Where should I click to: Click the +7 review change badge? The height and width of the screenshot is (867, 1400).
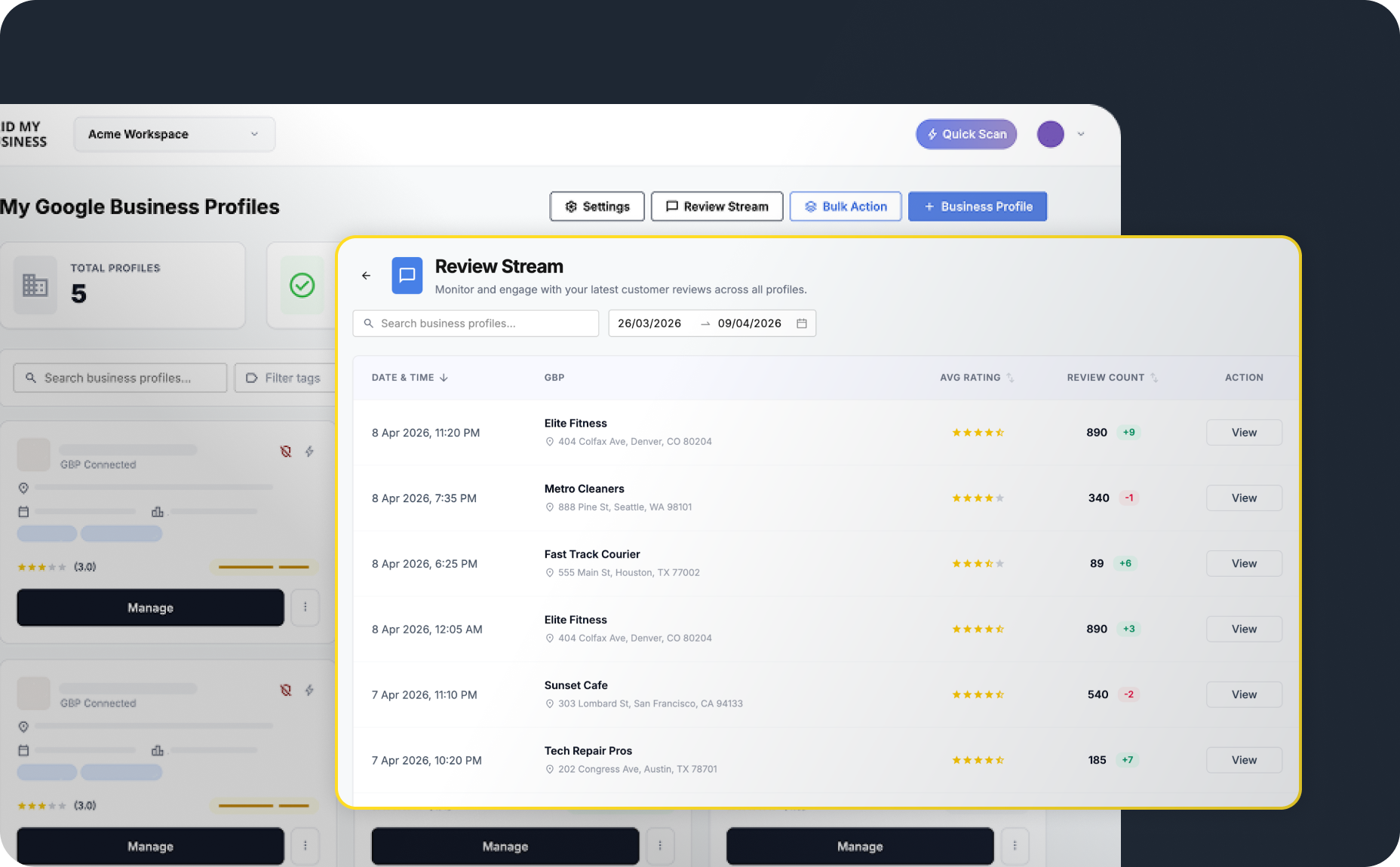pyautogui.click(x=1128, y=761)
